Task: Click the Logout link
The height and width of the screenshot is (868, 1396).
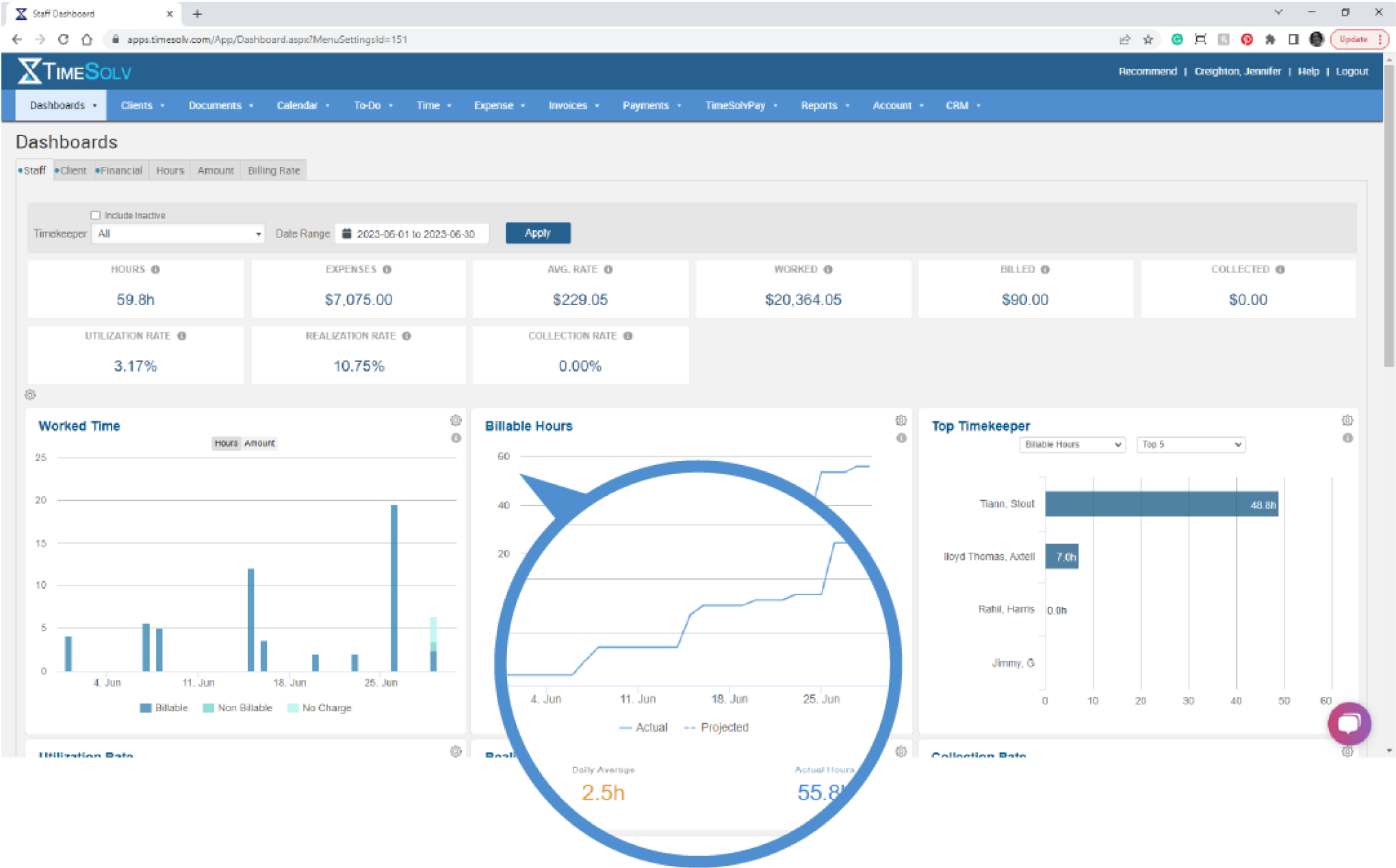Action: (x=1352, y=71)
